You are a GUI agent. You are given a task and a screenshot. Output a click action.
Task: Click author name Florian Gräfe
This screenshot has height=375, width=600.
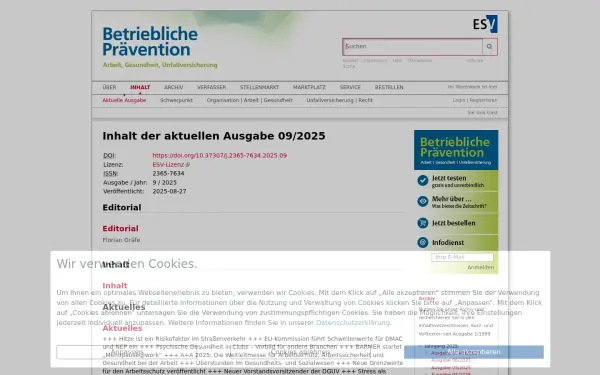pyautogui.click(x=121, y=240)
